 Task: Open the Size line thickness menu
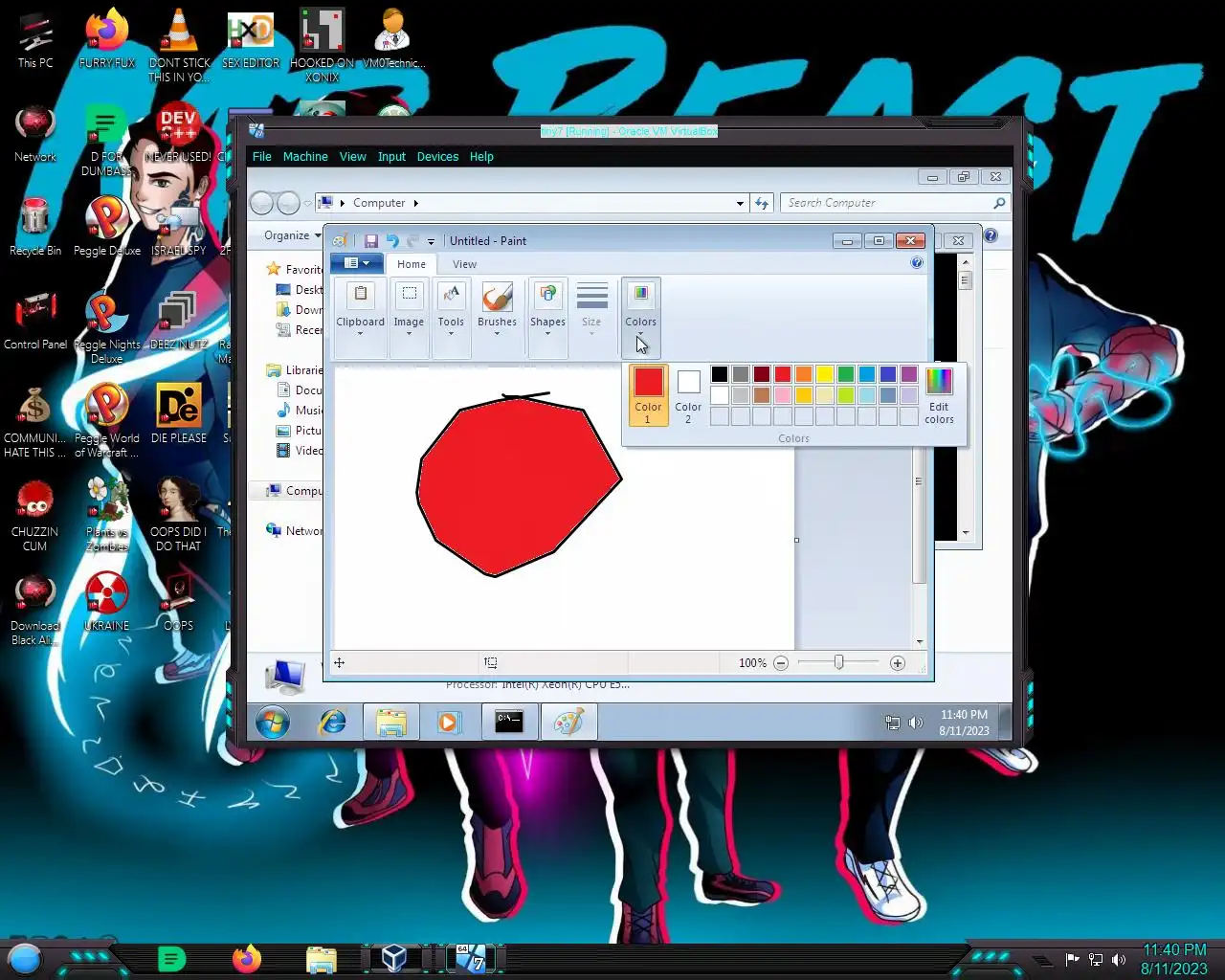pos(591,318)
